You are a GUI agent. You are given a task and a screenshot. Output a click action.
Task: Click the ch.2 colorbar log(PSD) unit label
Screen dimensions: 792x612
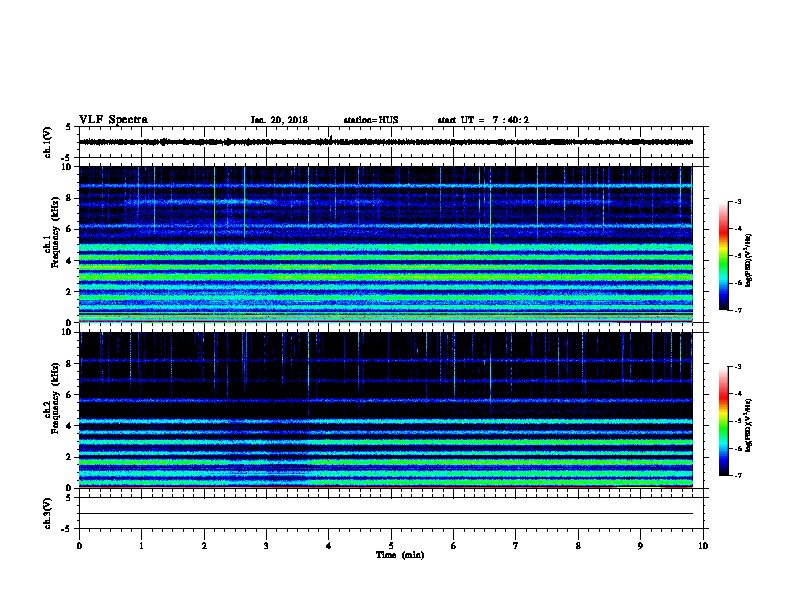click(748, 425)
